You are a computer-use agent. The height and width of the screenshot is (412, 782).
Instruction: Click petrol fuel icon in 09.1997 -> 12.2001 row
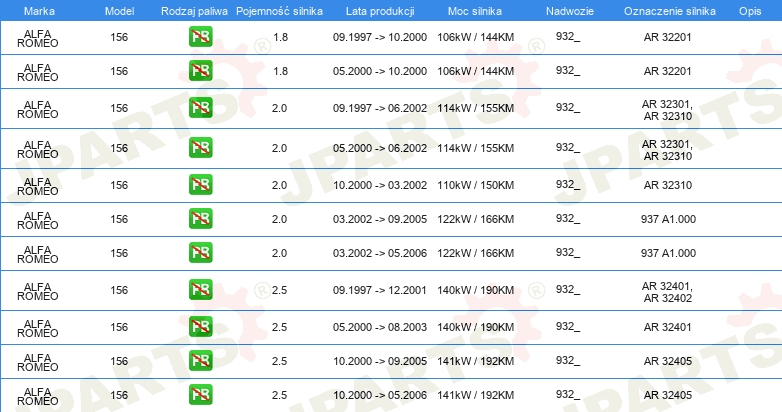[x=200, y=290]
